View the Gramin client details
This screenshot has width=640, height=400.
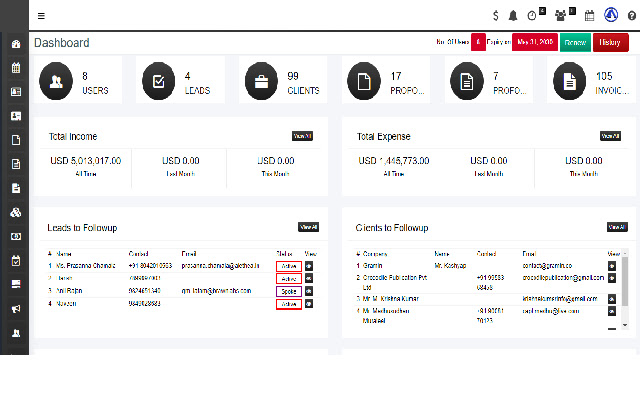coord(611,266)
